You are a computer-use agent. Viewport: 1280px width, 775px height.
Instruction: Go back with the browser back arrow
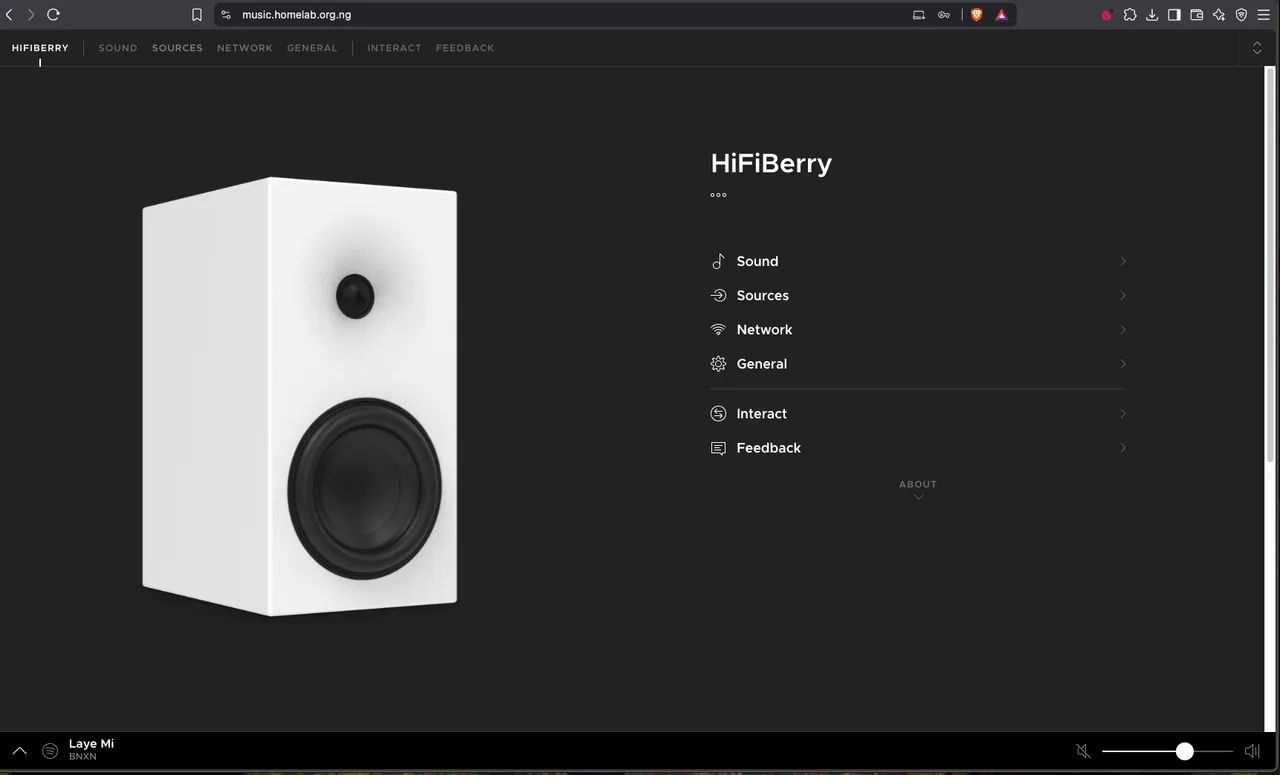9,15
